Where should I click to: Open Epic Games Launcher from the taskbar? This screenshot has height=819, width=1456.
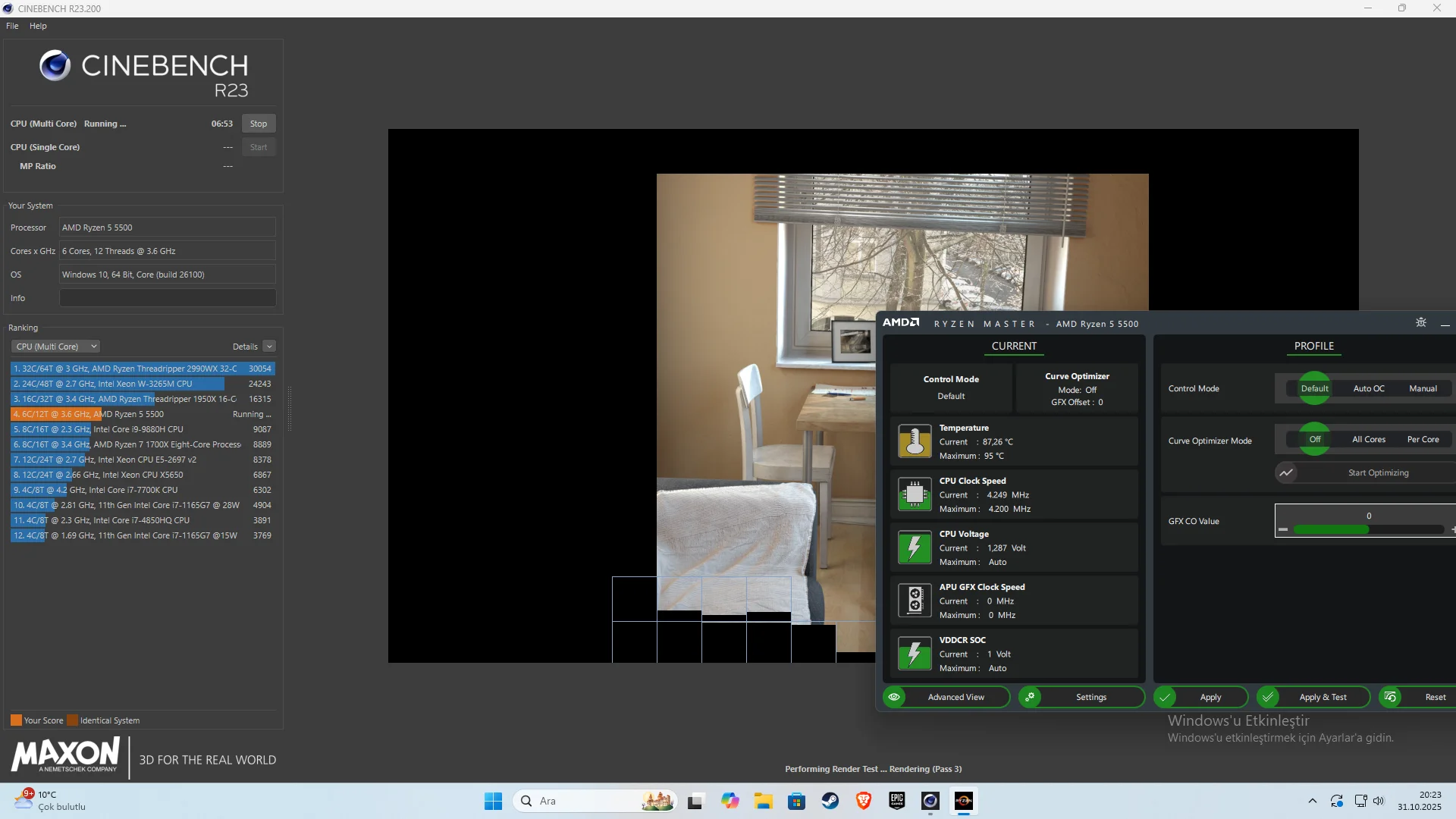coord(897,801)
